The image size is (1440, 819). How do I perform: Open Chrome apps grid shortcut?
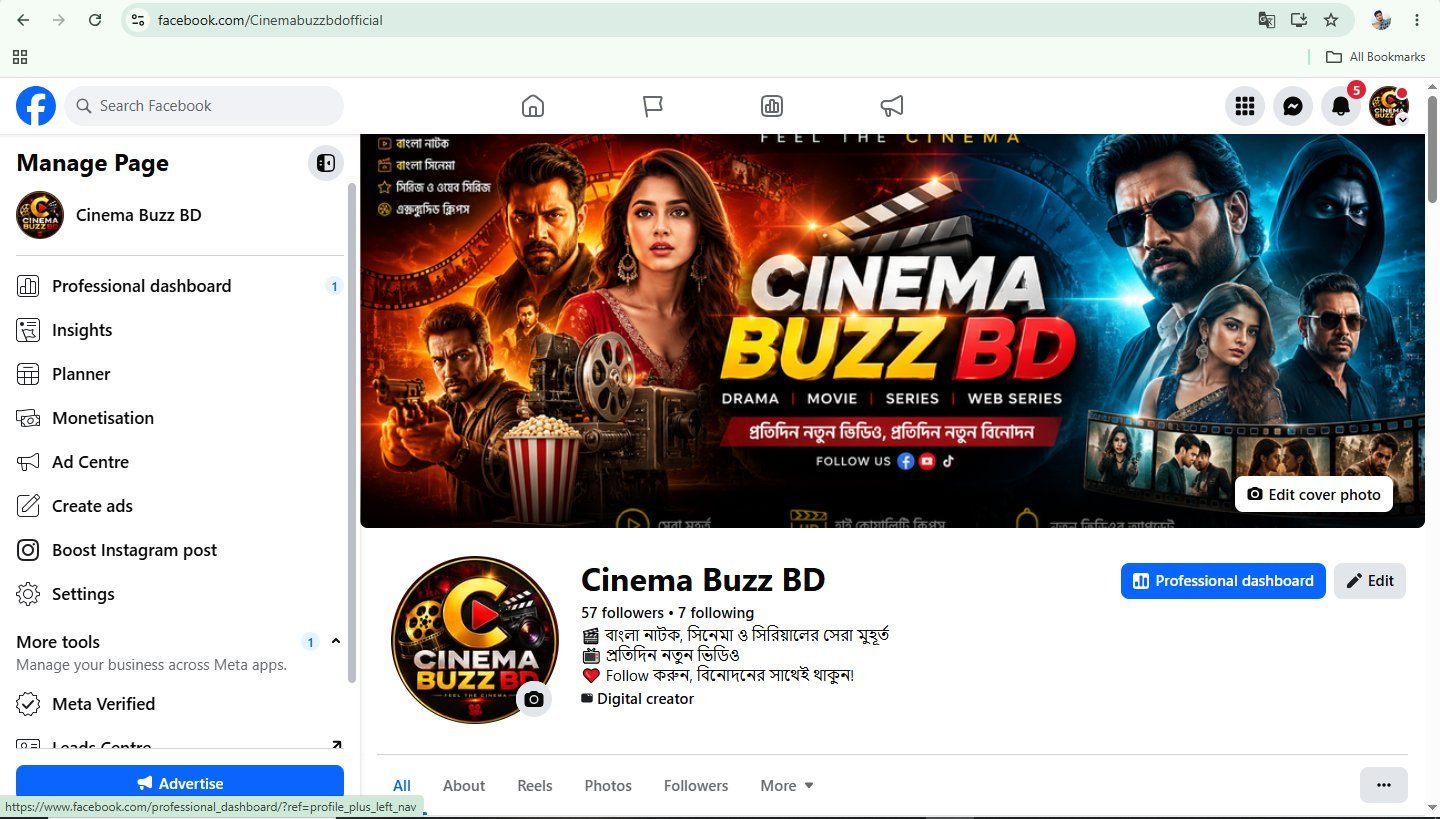click(20, 57)
